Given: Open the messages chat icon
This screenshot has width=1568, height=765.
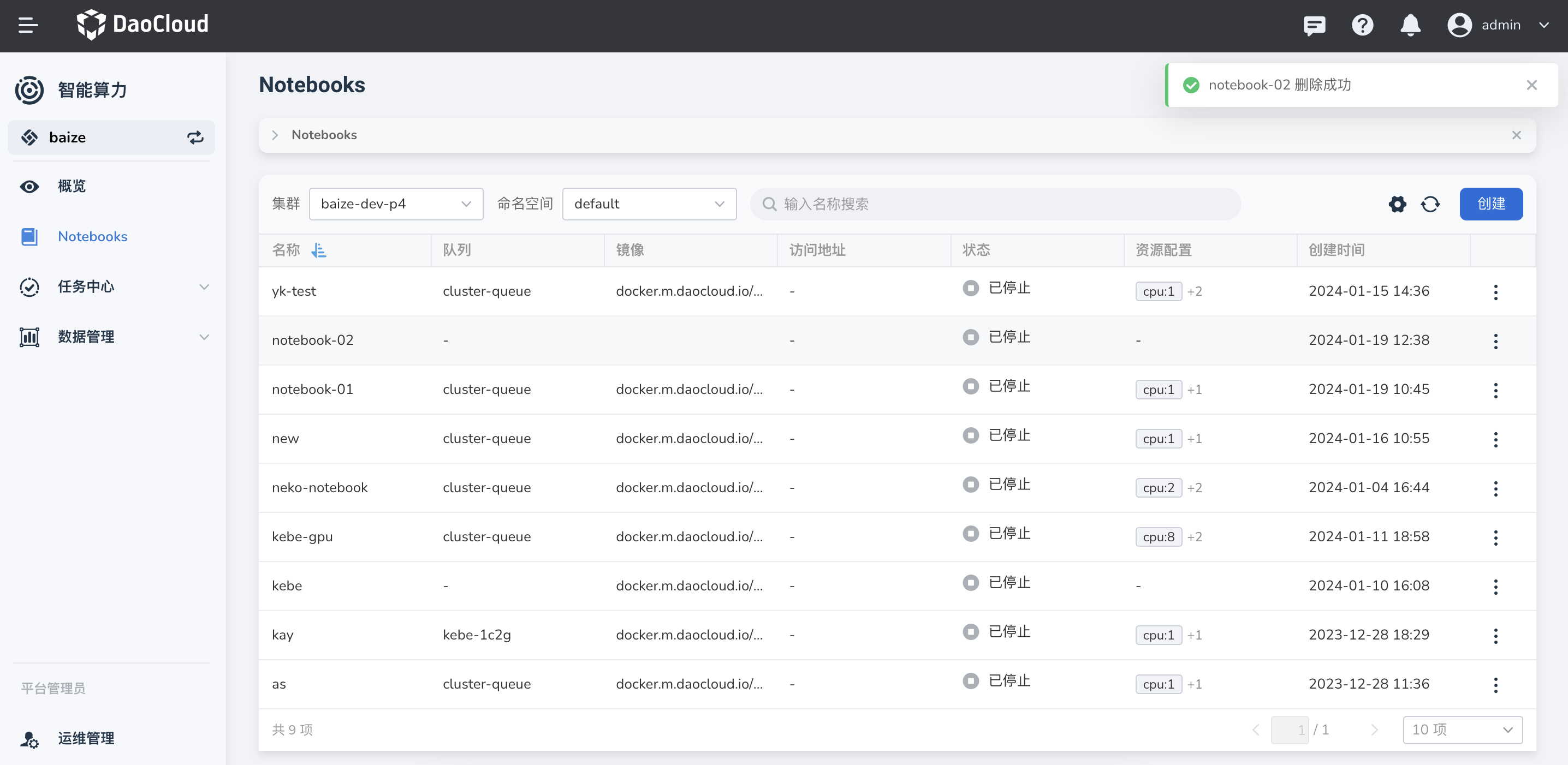Looking at the screenshot, I should click(1314, 25).
